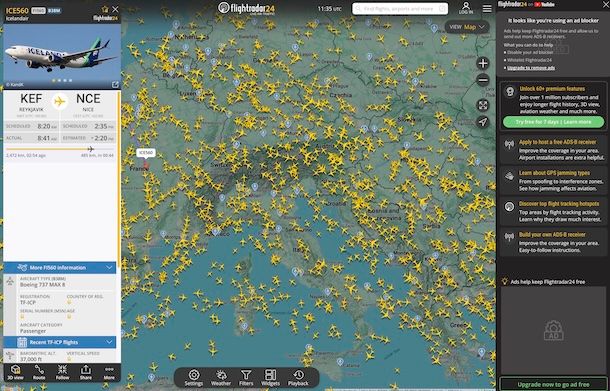610x391 pixels.
Task: Click the Icelandair airline name
Action: click(x=17, y=18)
